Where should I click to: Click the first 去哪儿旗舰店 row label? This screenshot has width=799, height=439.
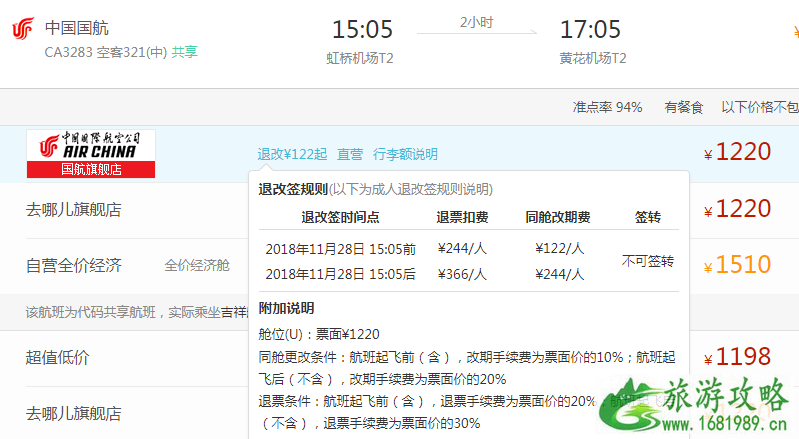[x=74, y=209]
